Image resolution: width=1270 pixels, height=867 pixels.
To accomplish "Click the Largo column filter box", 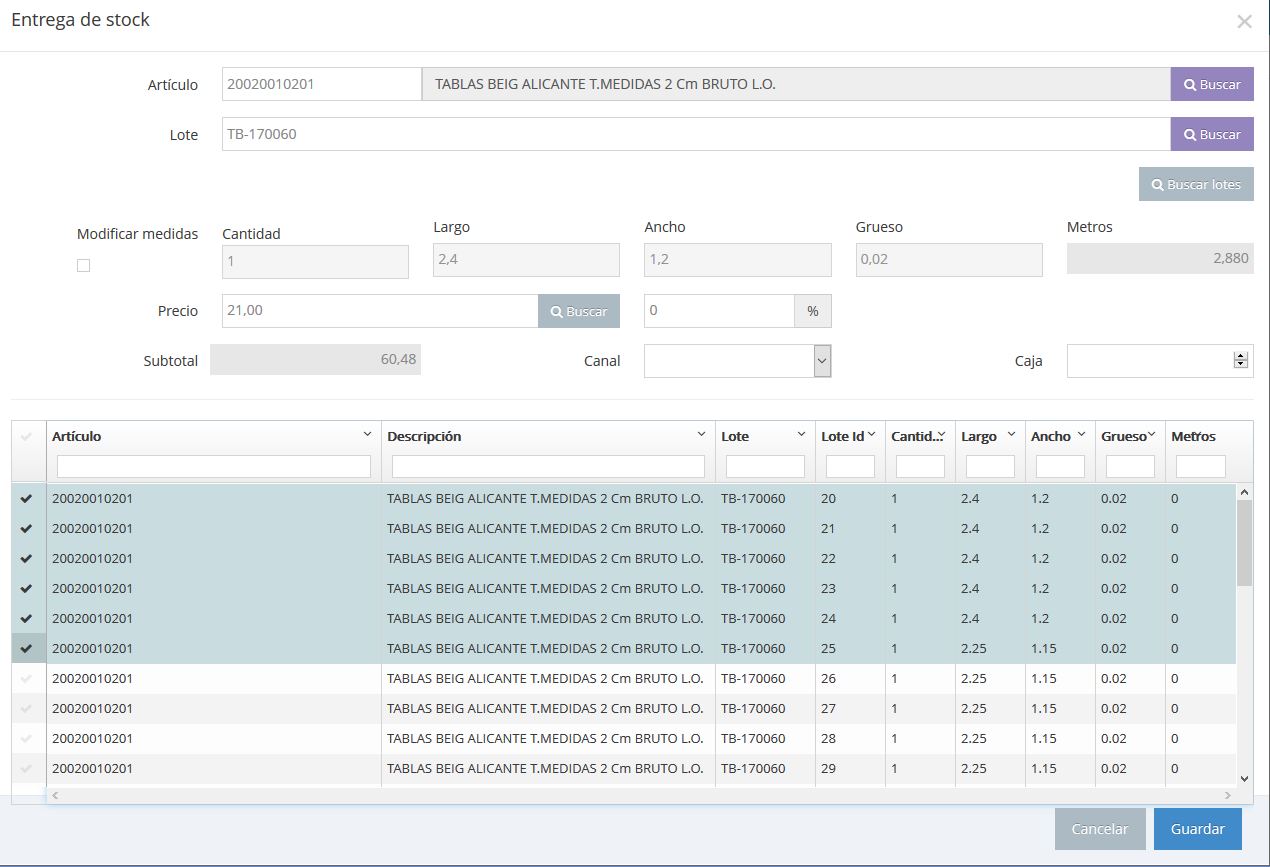I will coord(990,466).
